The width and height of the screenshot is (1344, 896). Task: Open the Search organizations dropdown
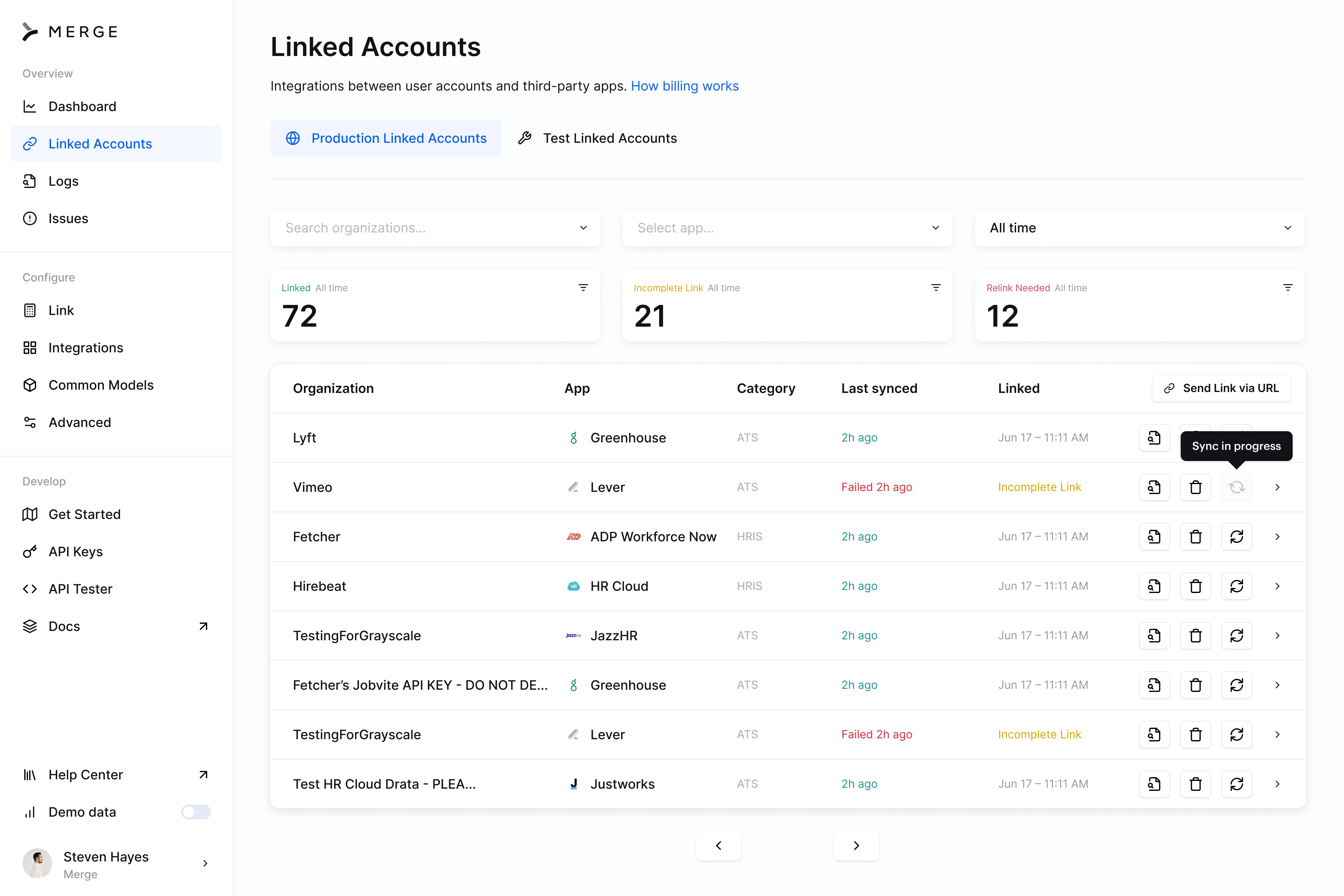coord(436,228)
